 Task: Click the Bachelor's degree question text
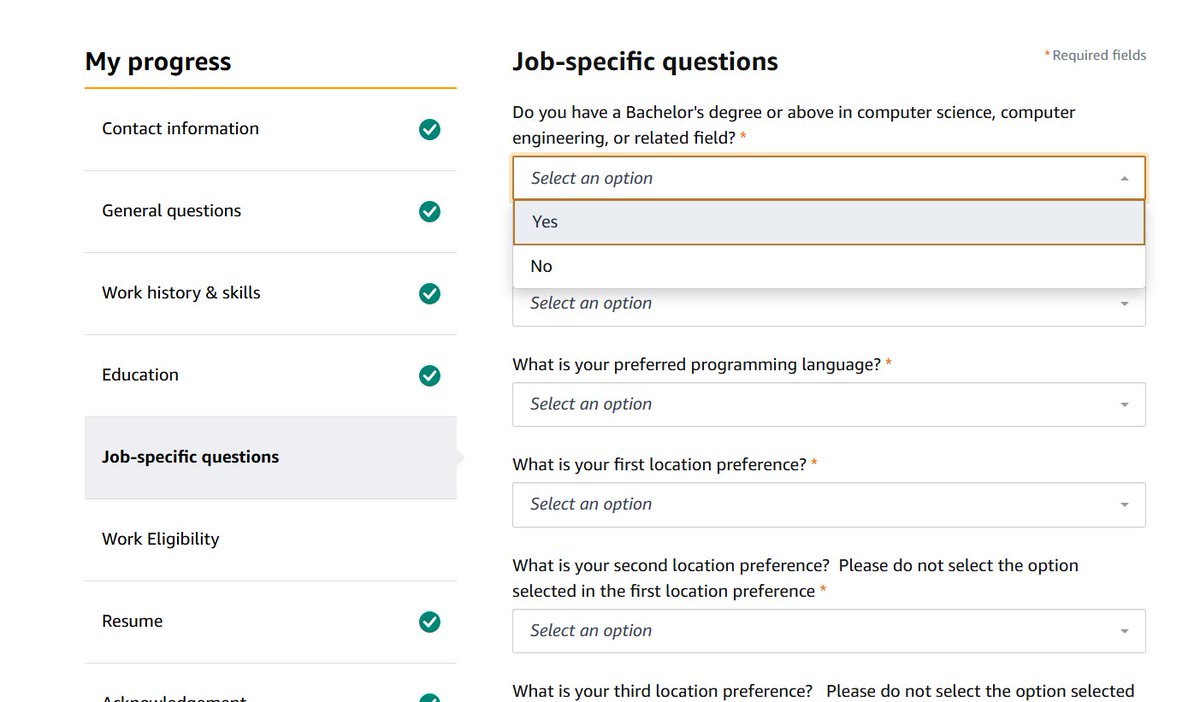pos(794,125)
